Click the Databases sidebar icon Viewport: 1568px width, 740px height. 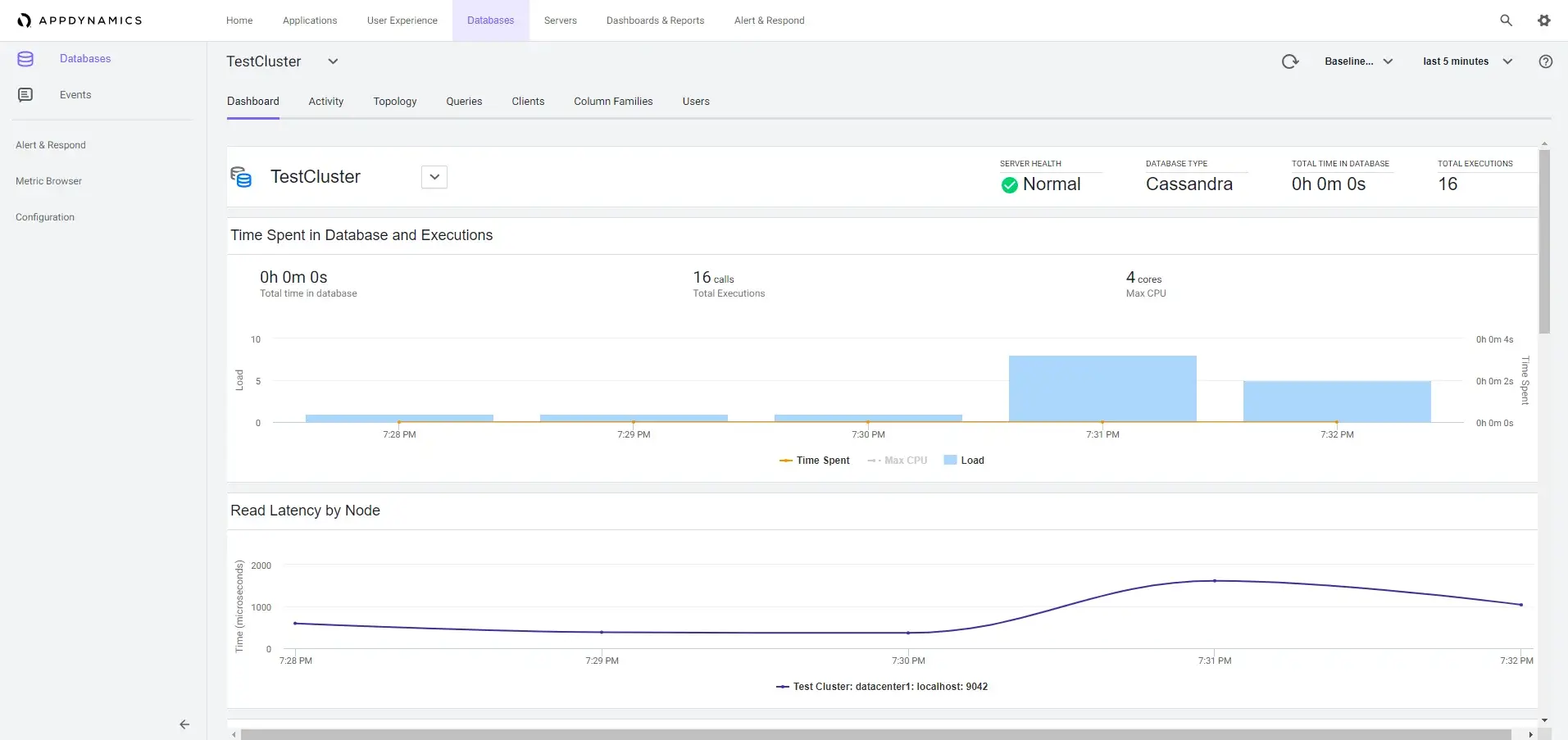coord(25,59)
